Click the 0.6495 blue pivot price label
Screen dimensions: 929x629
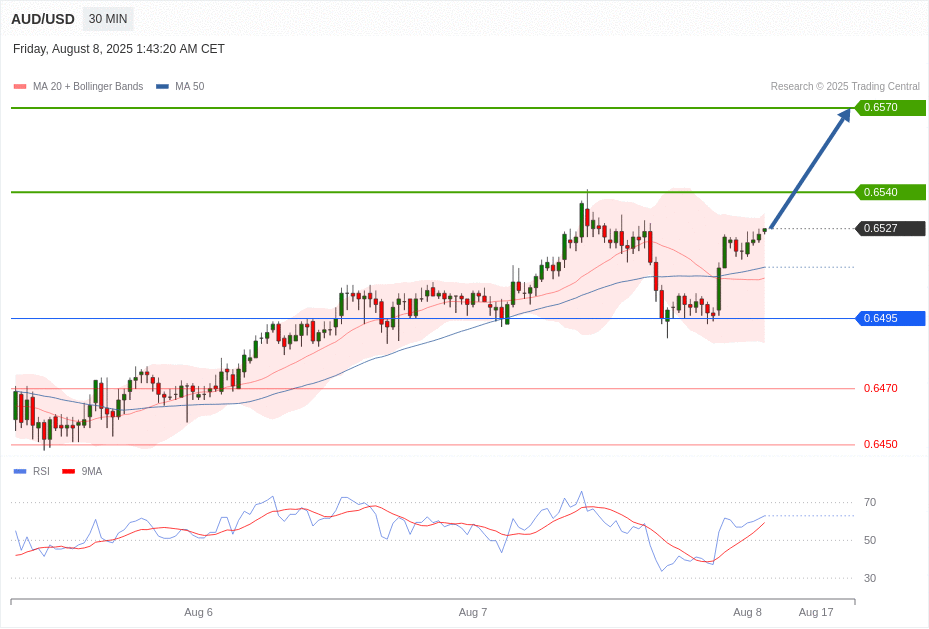[x=890, y=318]
